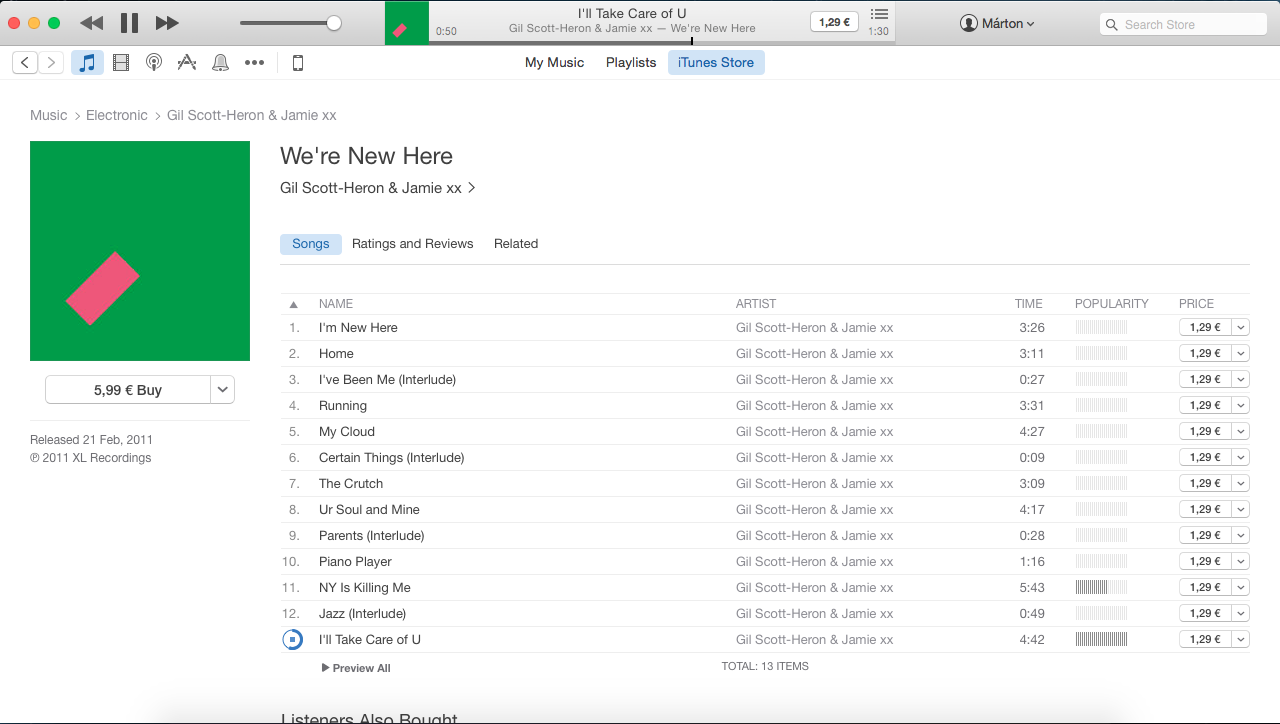Open the Apps icon
Viewport: 1280px width, 724px height.
[x=187, y=63]
